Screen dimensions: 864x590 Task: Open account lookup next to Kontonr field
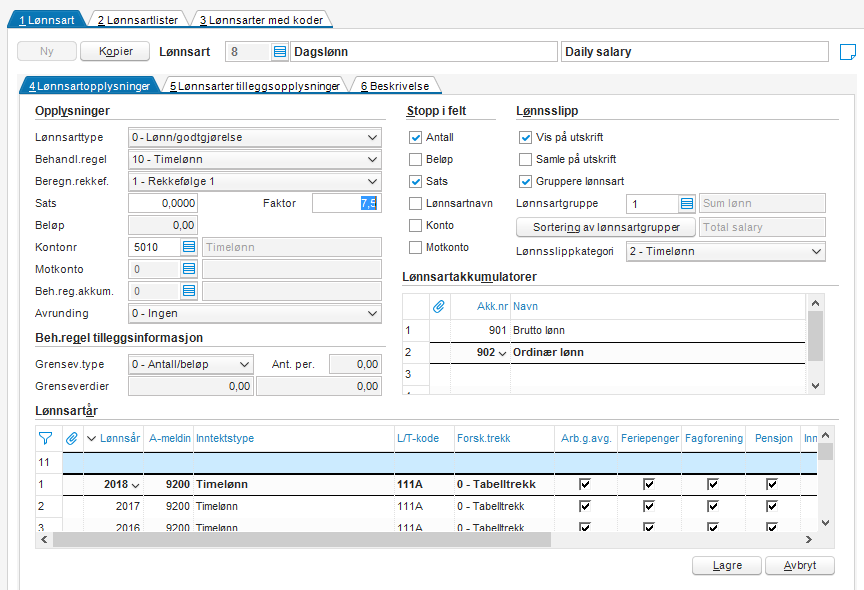[189, 247]
